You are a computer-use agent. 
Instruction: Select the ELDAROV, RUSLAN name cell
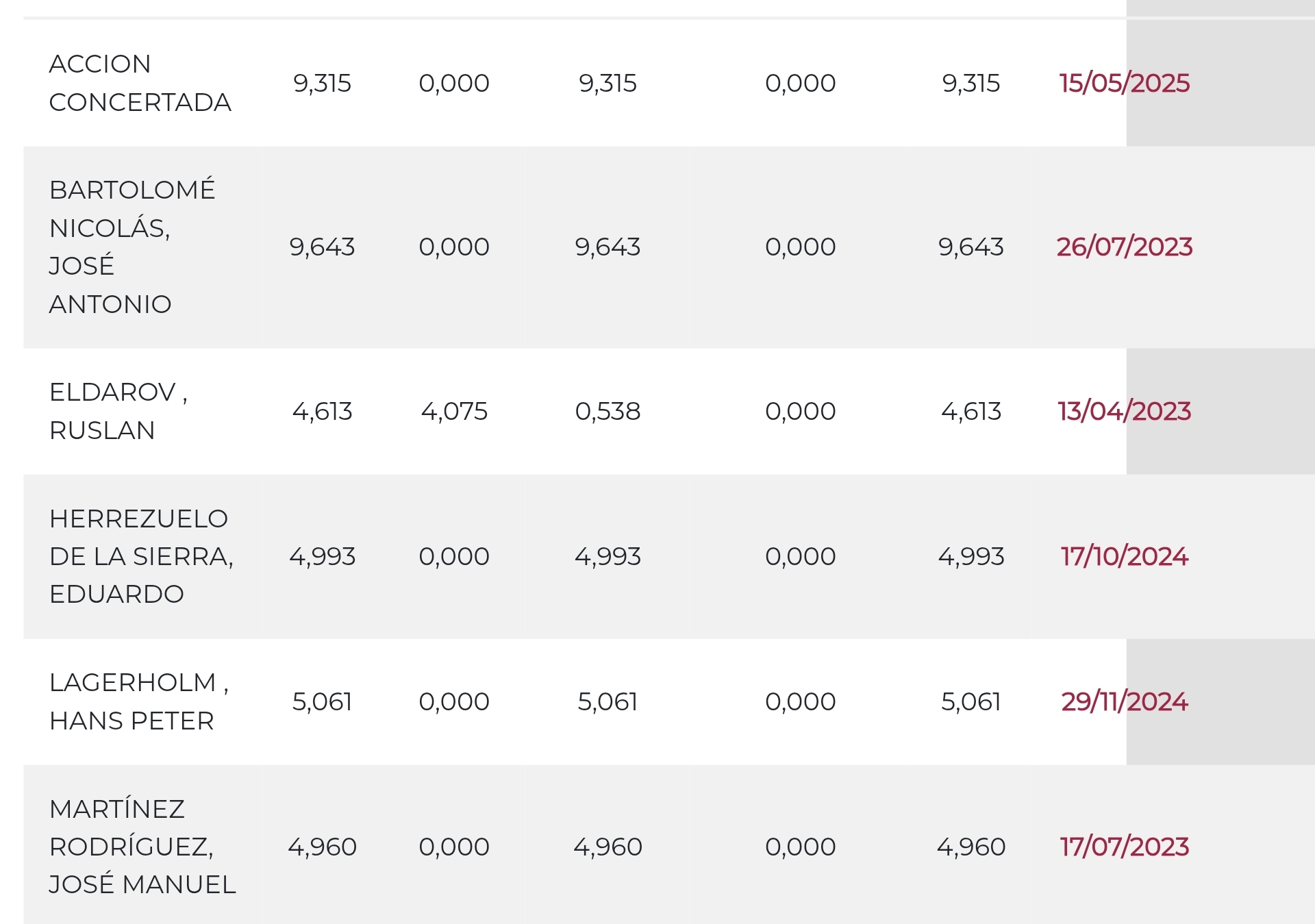point(118,411)
